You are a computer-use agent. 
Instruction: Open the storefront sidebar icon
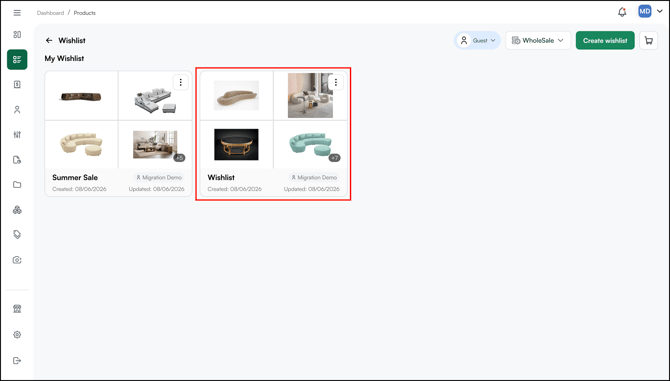tap(17, 309)
